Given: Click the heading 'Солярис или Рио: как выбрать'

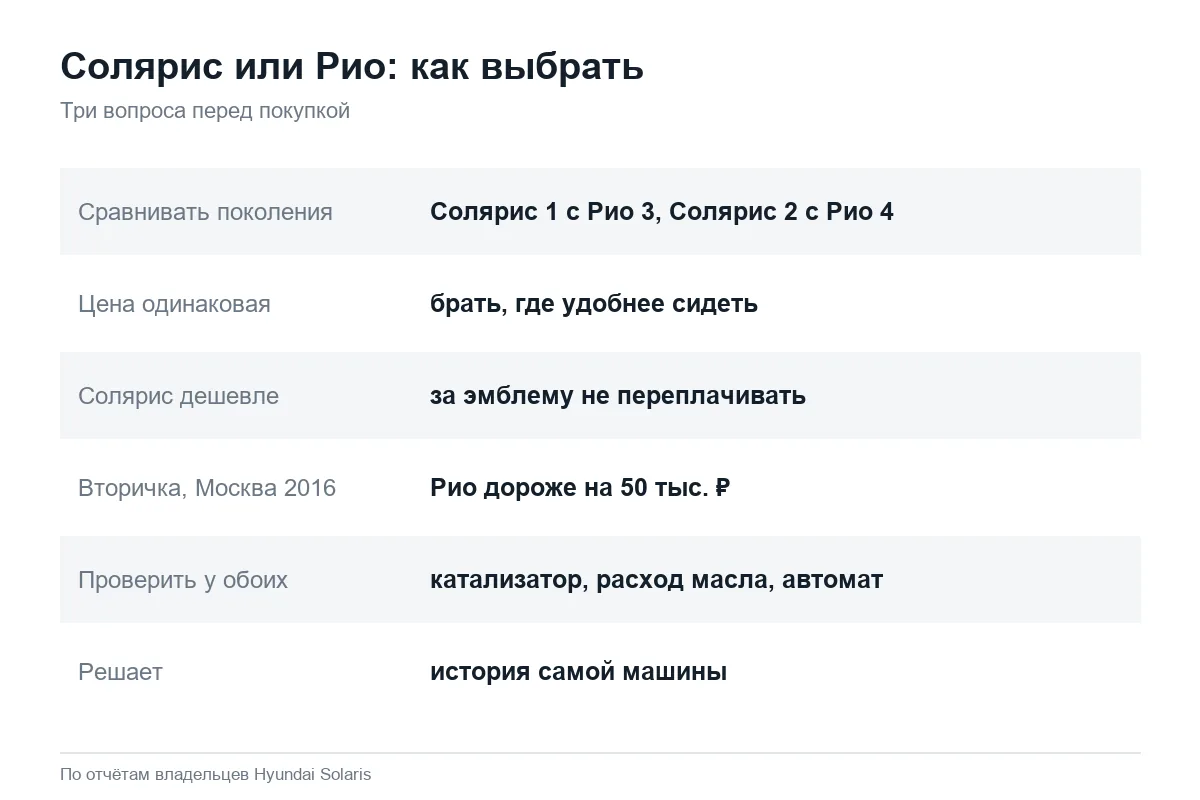Looking at the screenshot, I should [352, 67].
